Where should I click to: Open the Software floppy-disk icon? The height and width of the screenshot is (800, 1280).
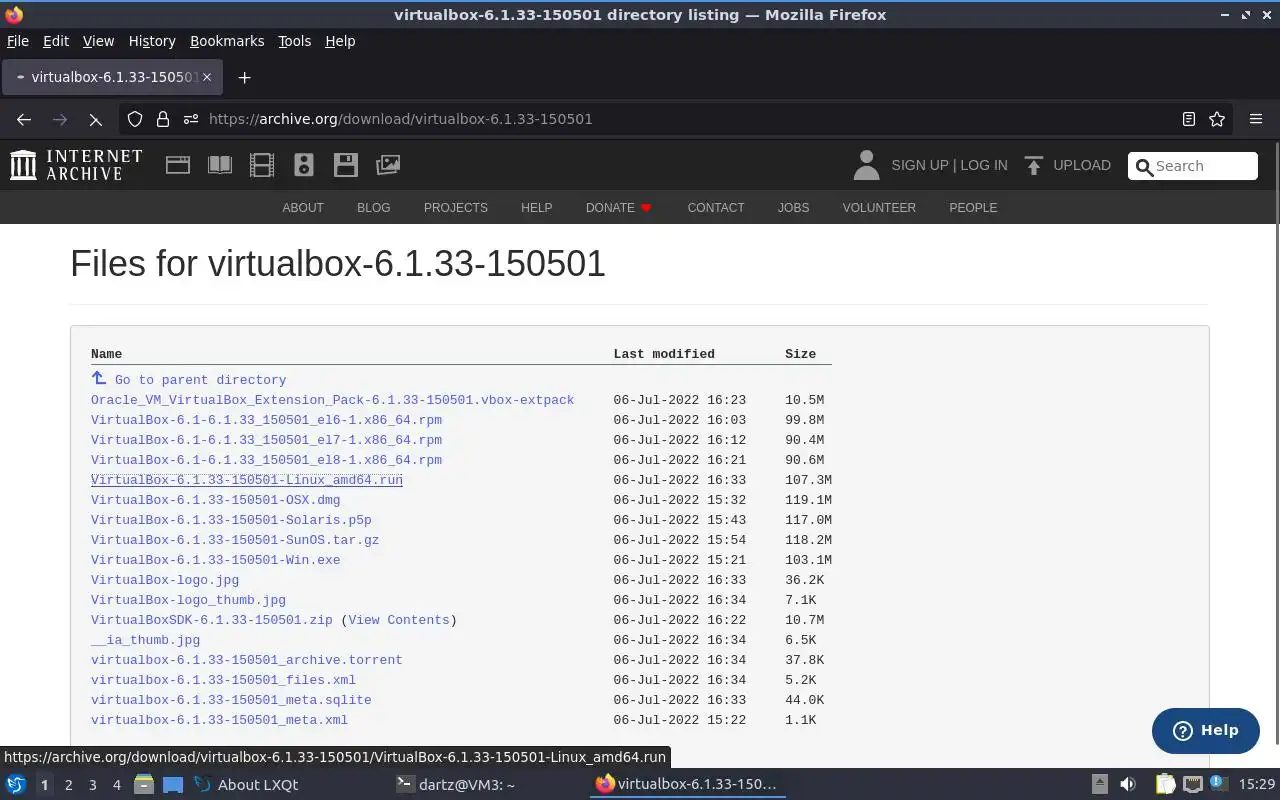click(346, 165)
